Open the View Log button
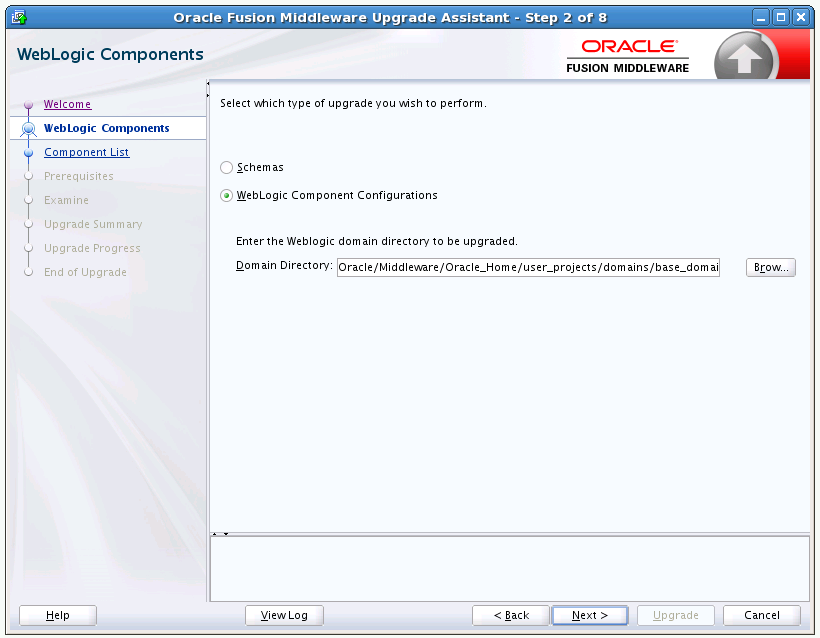Screen dimensions: 820x638 [284, 616]
